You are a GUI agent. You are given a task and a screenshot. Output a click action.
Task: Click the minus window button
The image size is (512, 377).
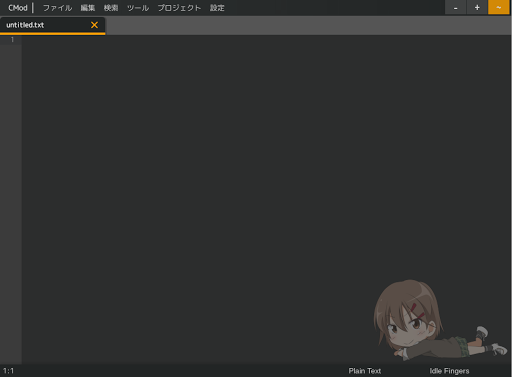coord(456,7)
